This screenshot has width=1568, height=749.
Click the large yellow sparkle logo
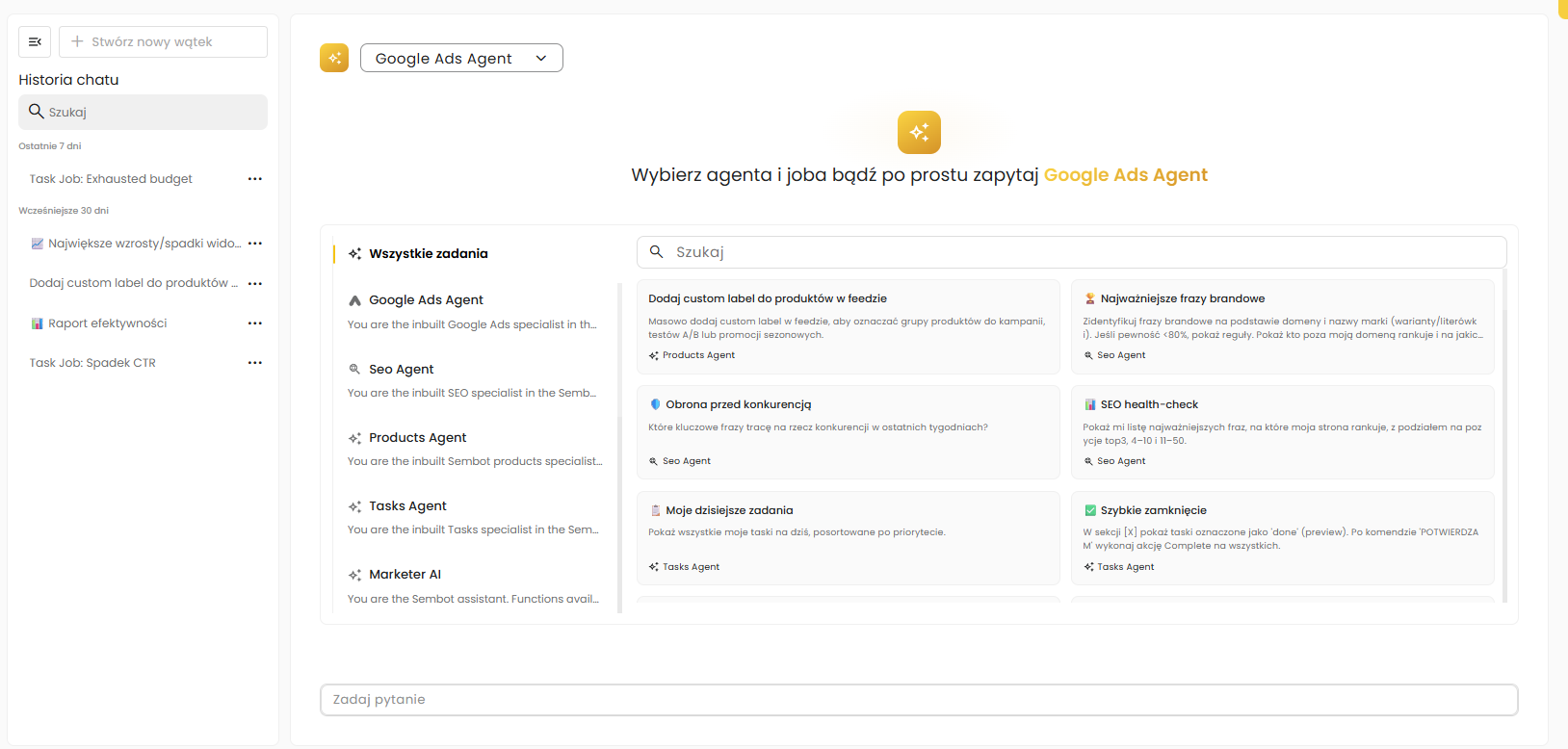coord(919,133)
